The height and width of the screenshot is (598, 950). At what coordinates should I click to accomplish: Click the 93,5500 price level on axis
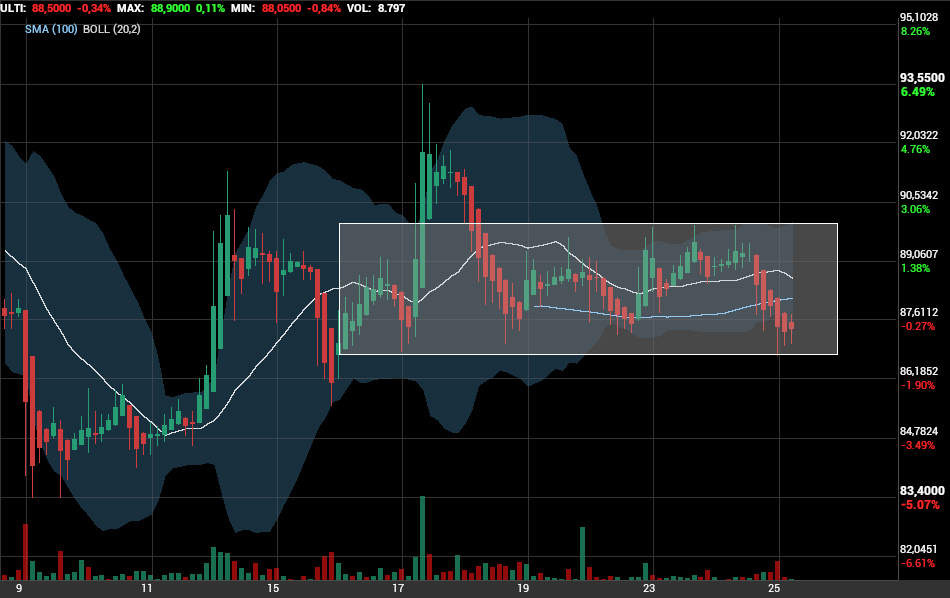922,78
